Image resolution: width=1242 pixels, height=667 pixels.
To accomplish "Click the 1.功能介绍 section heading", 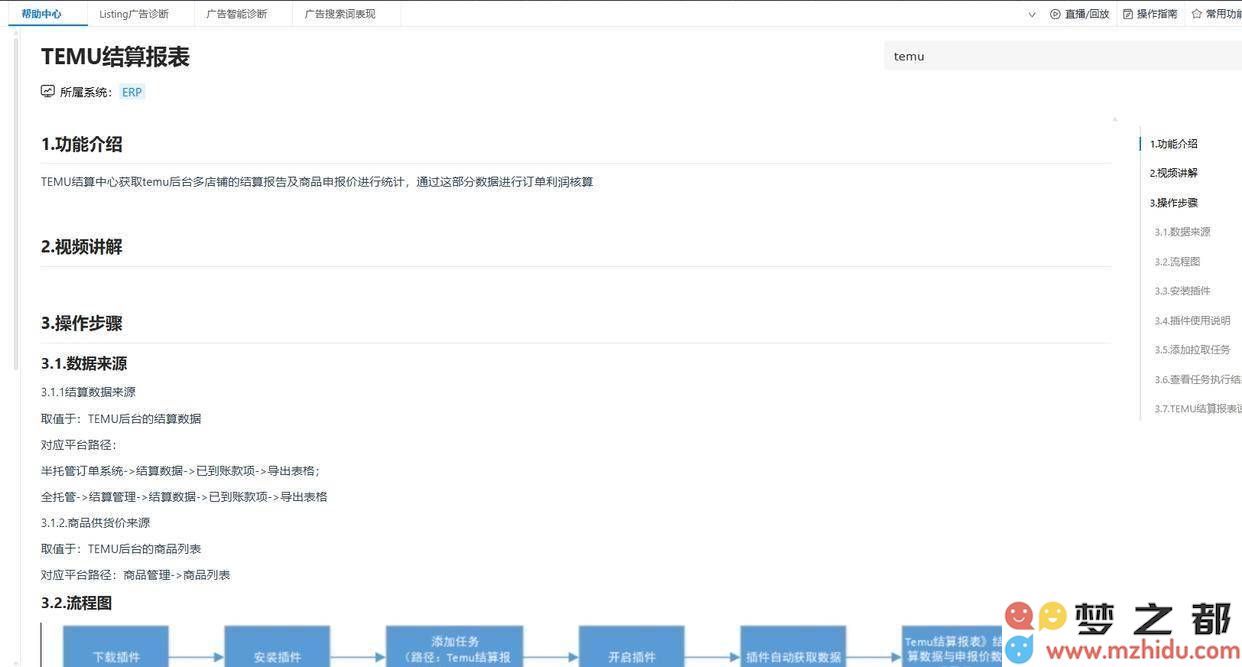I will (x=82, y=144).
